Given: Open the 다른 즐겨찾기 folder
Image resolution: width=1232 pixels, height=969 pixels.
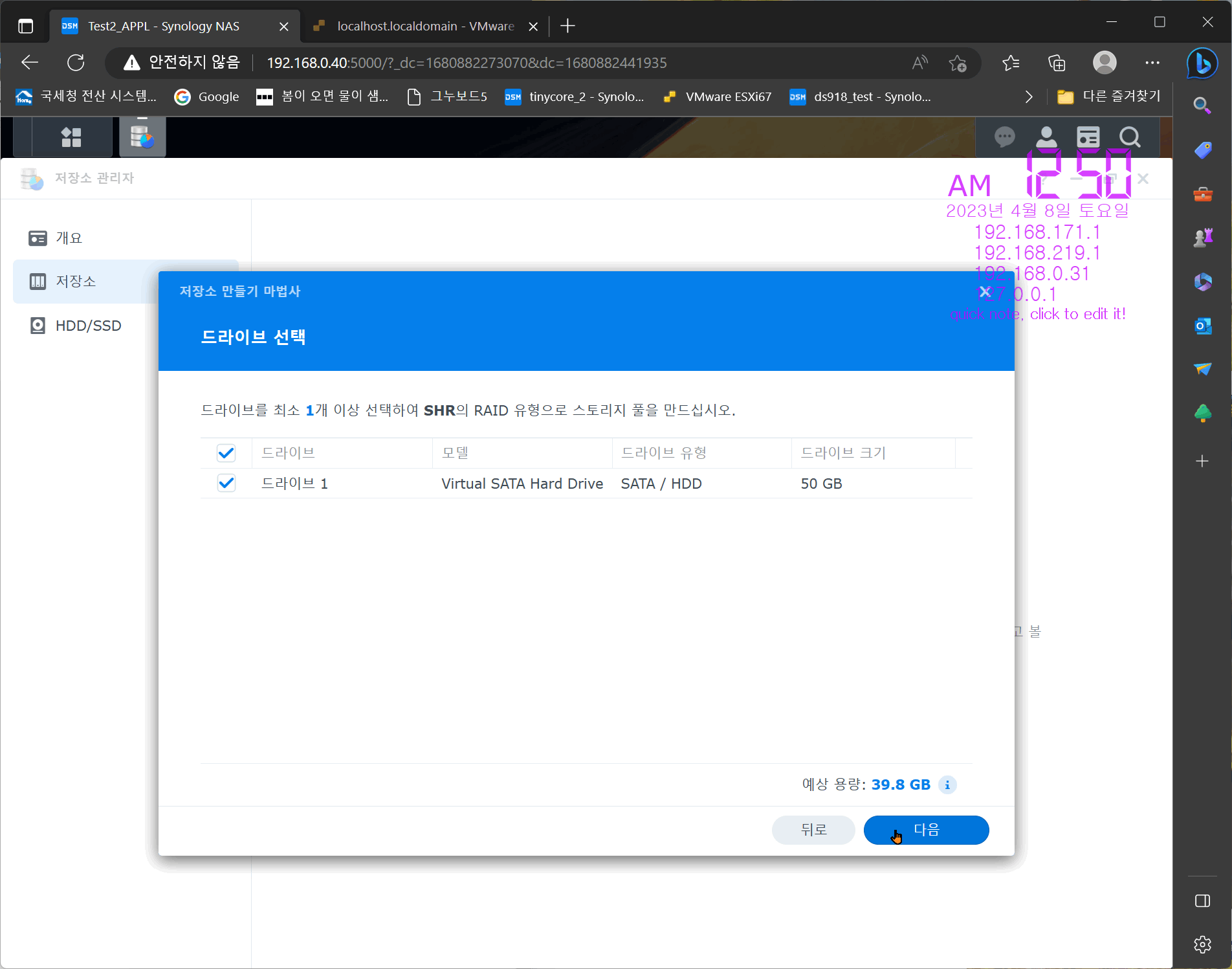Looking at the screenshot, I should tap(1109, 96).
